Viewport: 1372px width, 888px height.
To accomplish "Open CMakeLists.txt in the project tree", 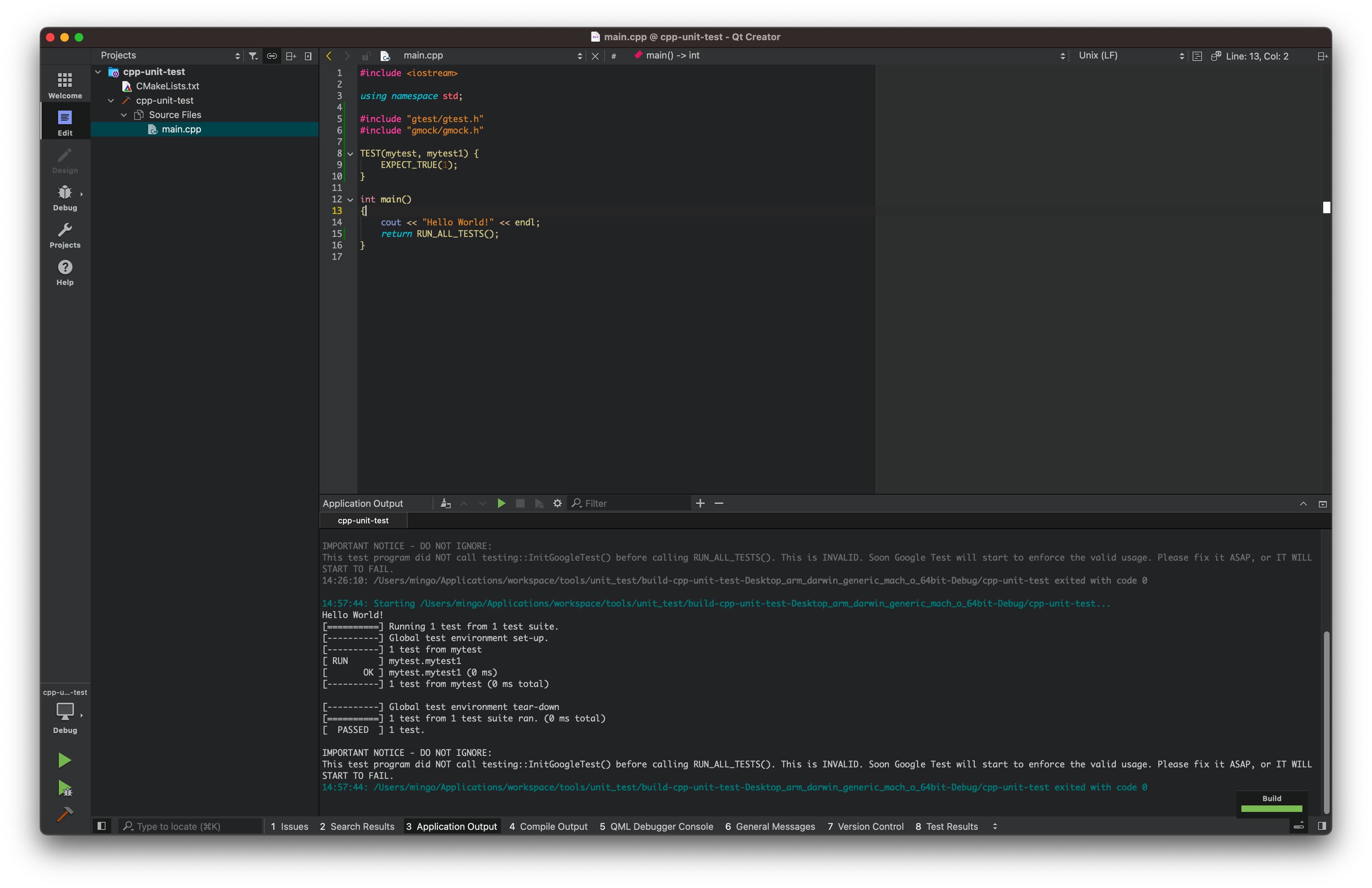I will (x=167, y=86).
